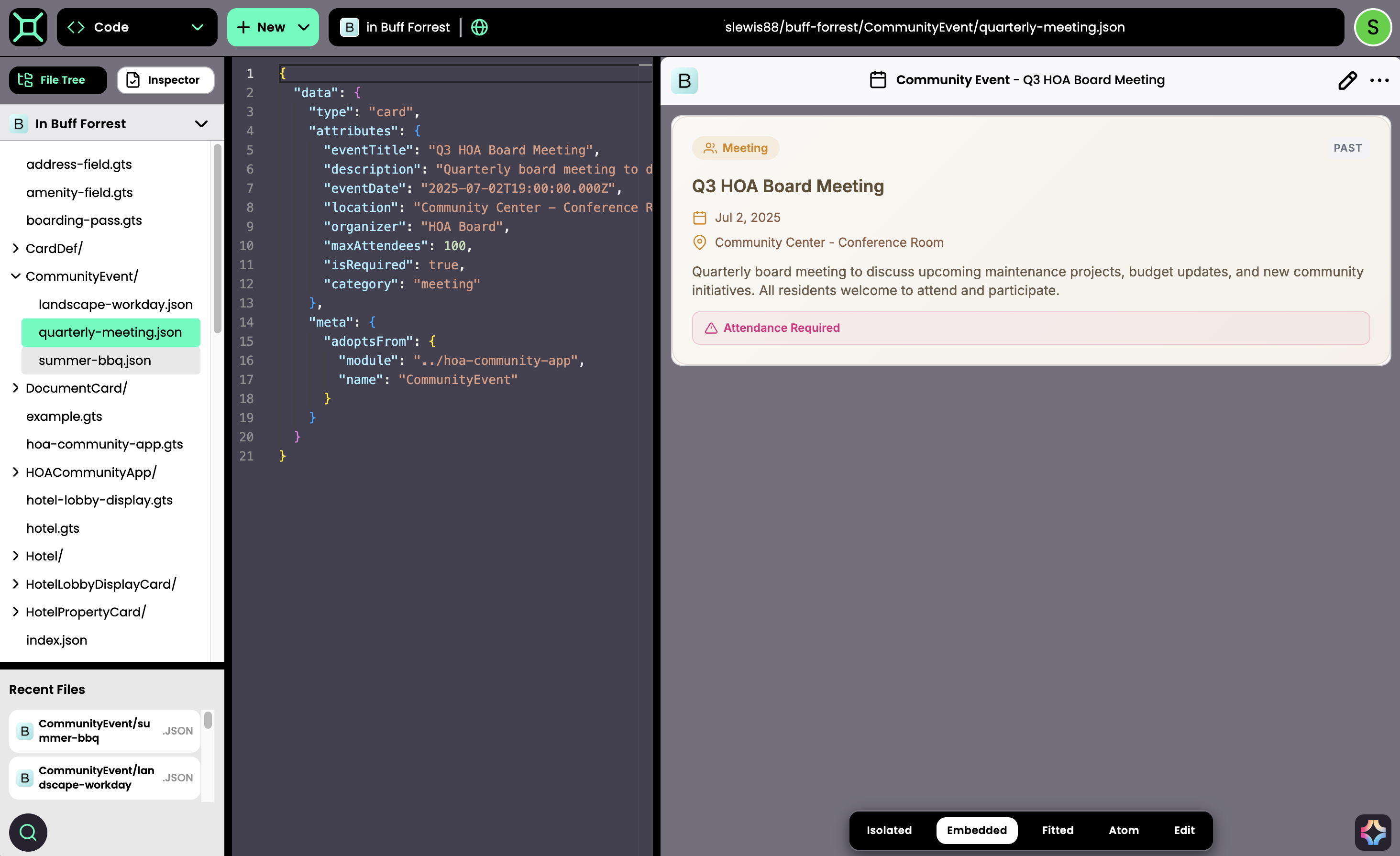Click the Attendance Required warning banner
The image size is (1400, 856).
click(1030, 328)
